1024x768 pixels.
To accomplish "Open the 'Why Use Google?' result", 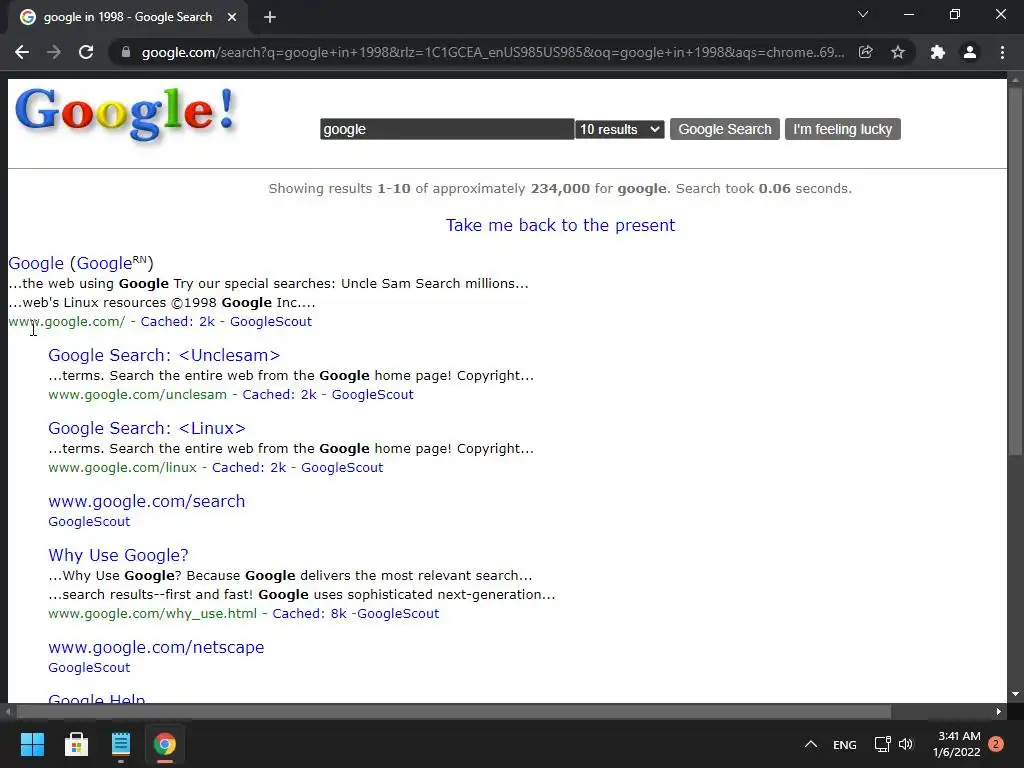I will pos(118,555).
